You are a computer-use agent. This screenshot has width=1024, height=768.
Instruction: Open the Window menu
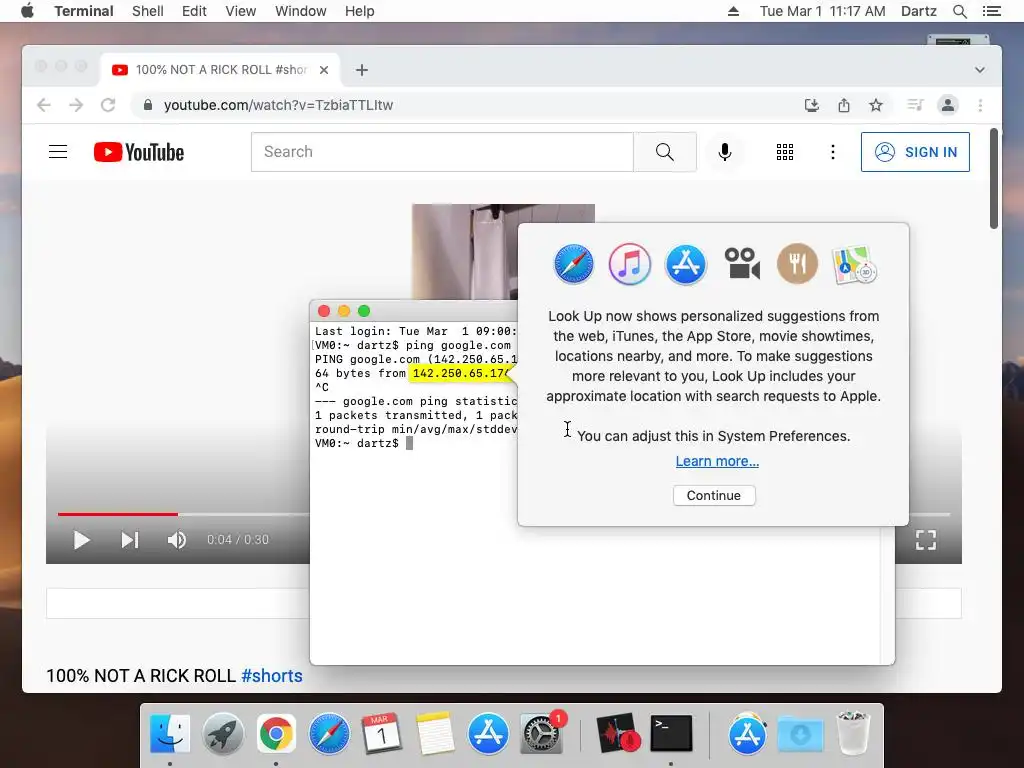300,11
